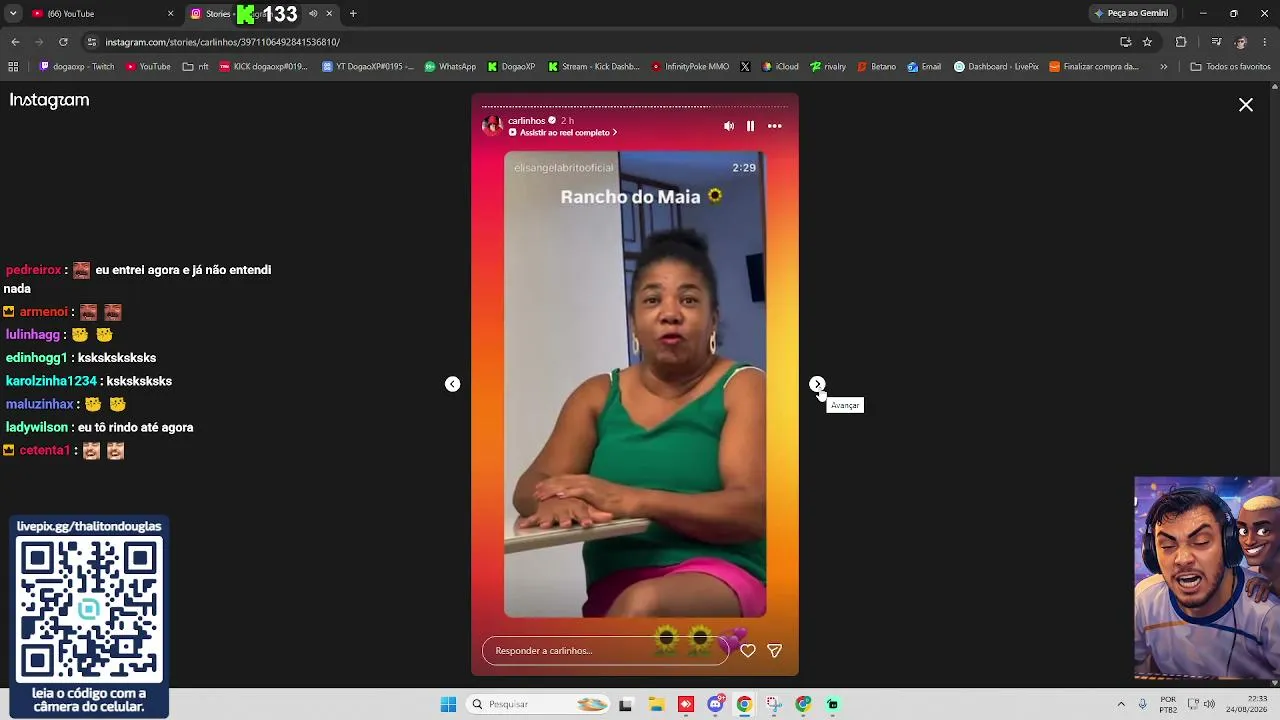Click the install app icon in the address bar

[1125, 42]
